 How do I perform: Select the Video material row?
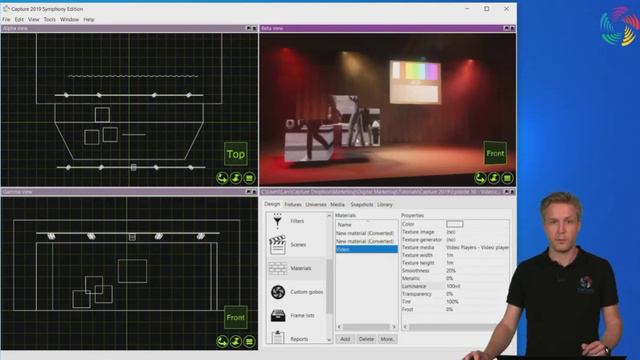(367, 249)
